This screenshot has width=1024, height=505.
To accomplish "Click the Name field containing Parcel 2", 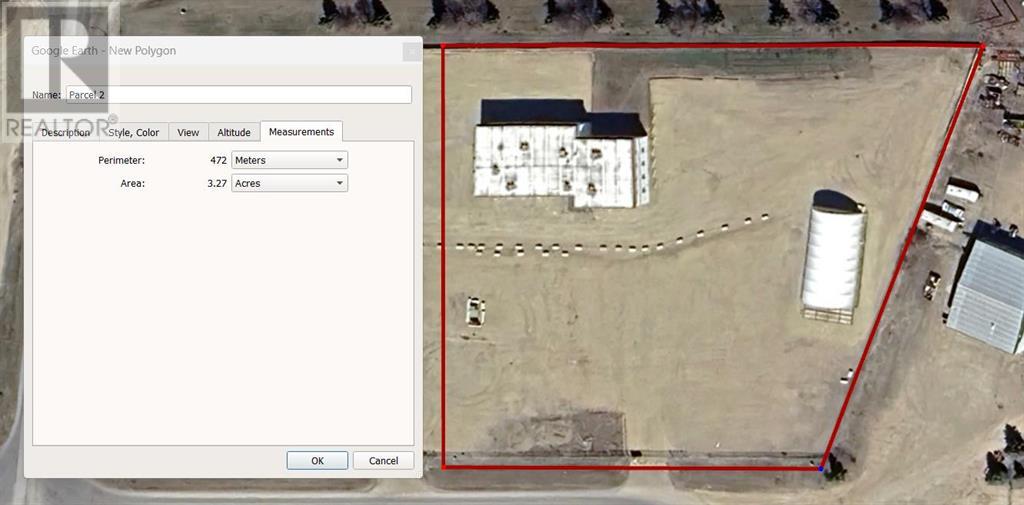I will (x=238, y=95).
